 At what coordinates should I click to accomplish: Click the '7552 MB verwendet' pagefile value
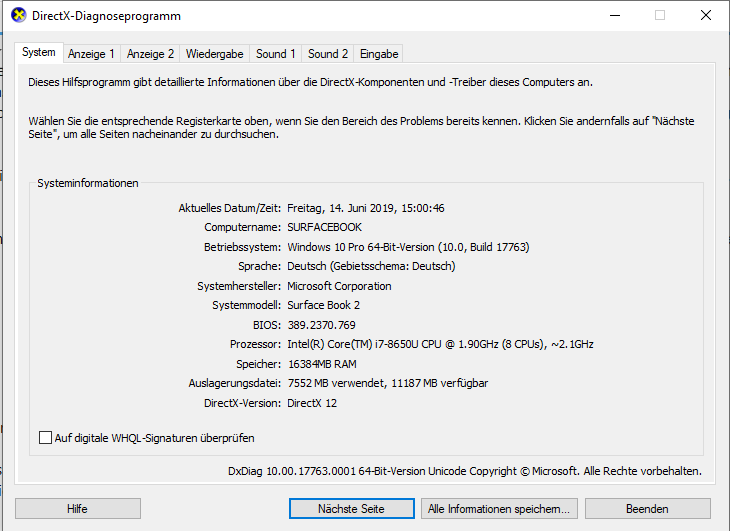(x=388, y=383)
